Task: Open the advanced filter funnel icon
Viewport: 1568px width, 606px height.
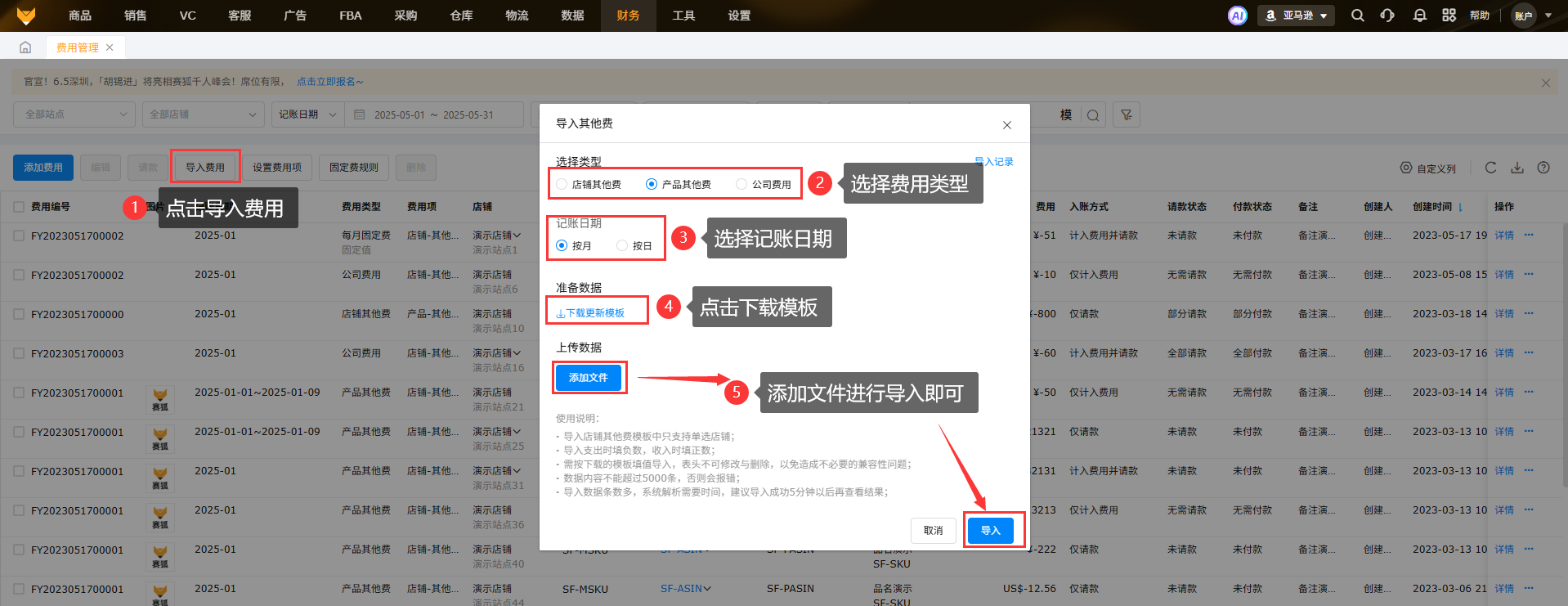Action: coord(1127,115)
